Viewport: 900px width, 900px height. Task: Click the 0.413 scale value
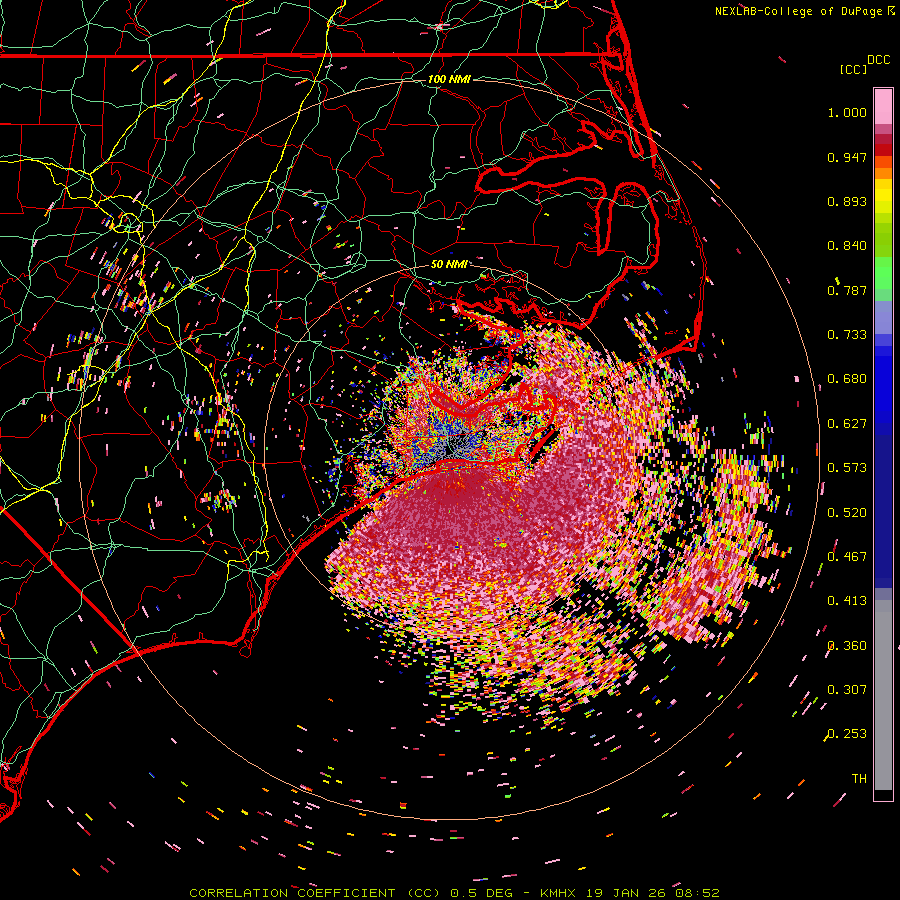[x=847, y=601]
